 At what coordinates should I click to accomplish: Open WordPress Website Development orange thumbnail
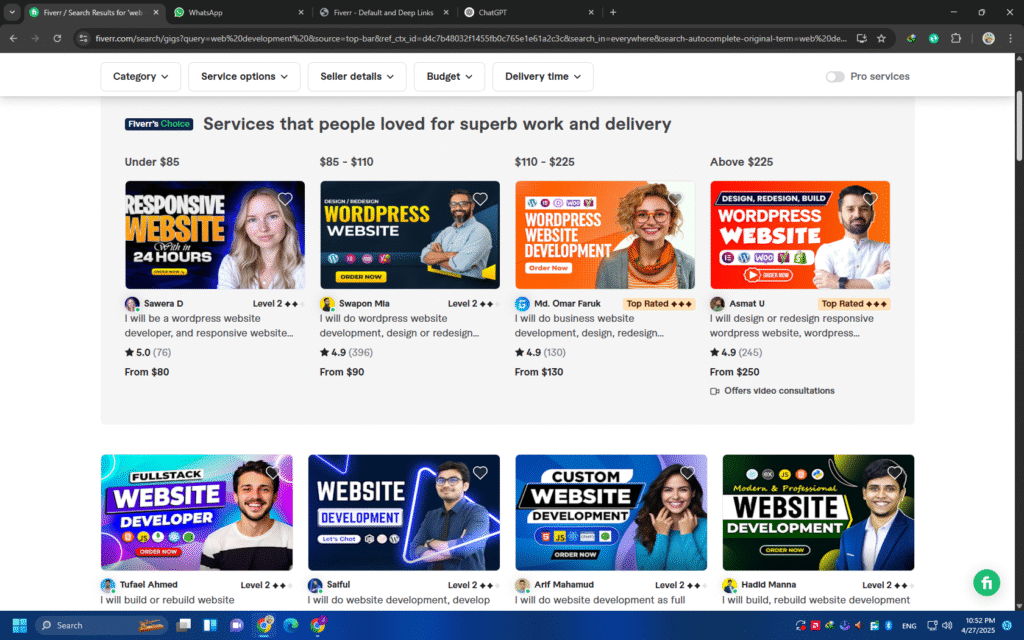(605, 235)
